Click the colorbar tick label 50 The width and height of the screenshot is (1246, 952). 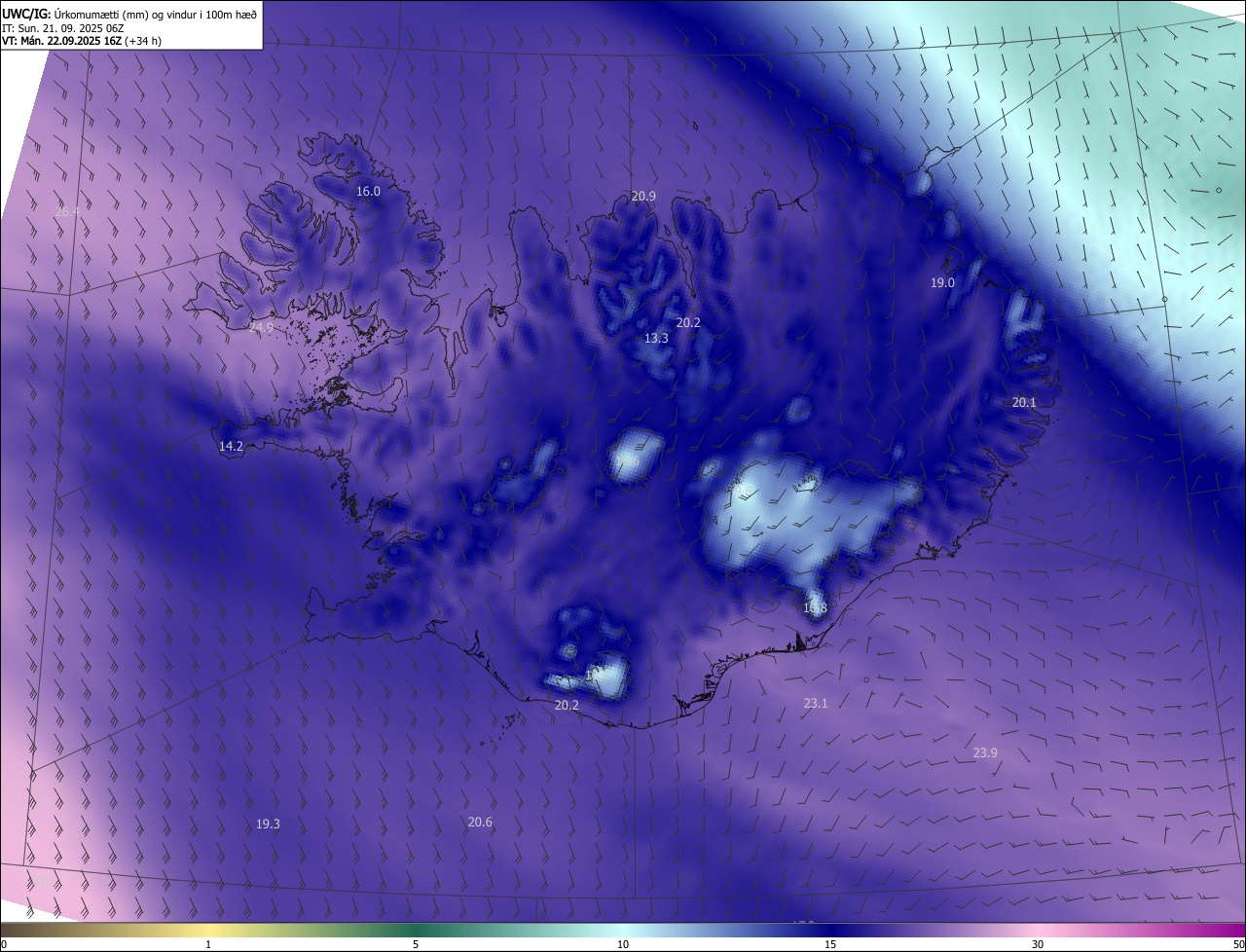1238,945
